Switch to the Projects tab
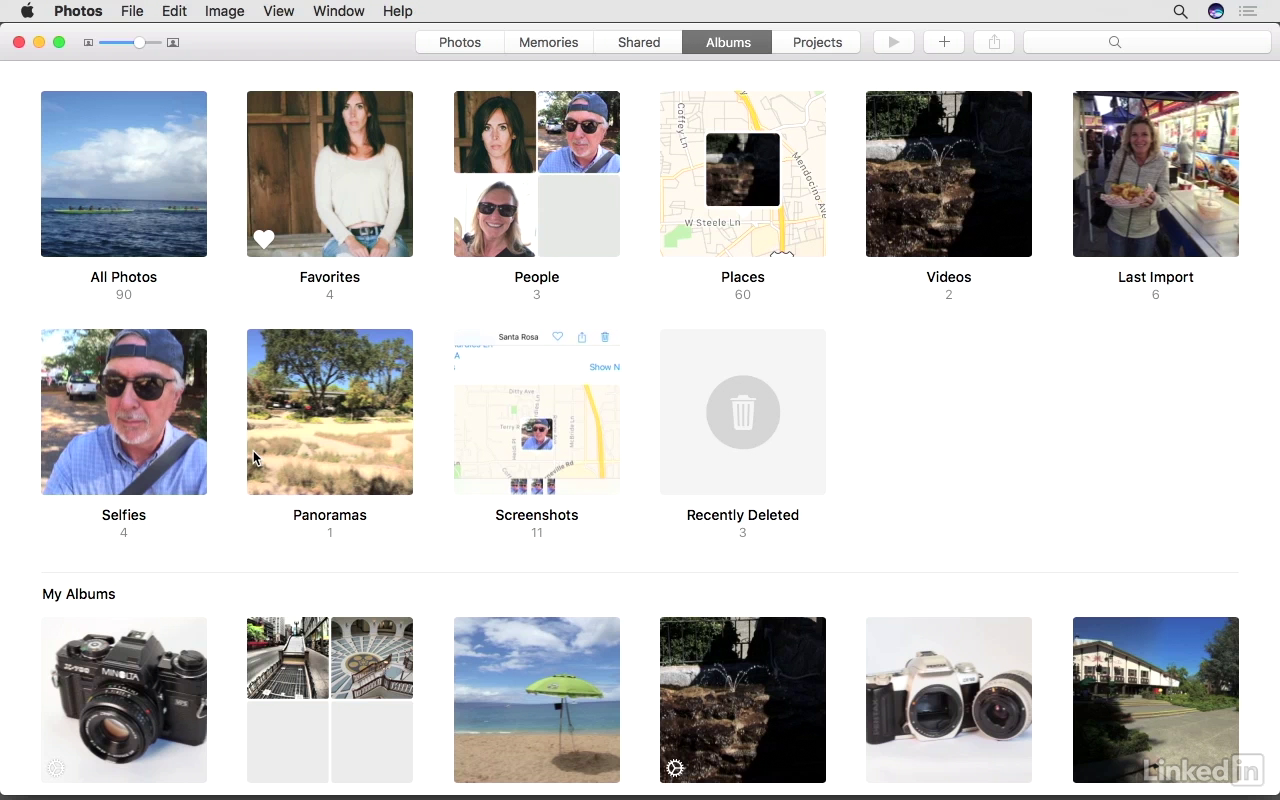Image resolution: width=1280 pixels, height=800 pixels. click(x=817, y=42)
